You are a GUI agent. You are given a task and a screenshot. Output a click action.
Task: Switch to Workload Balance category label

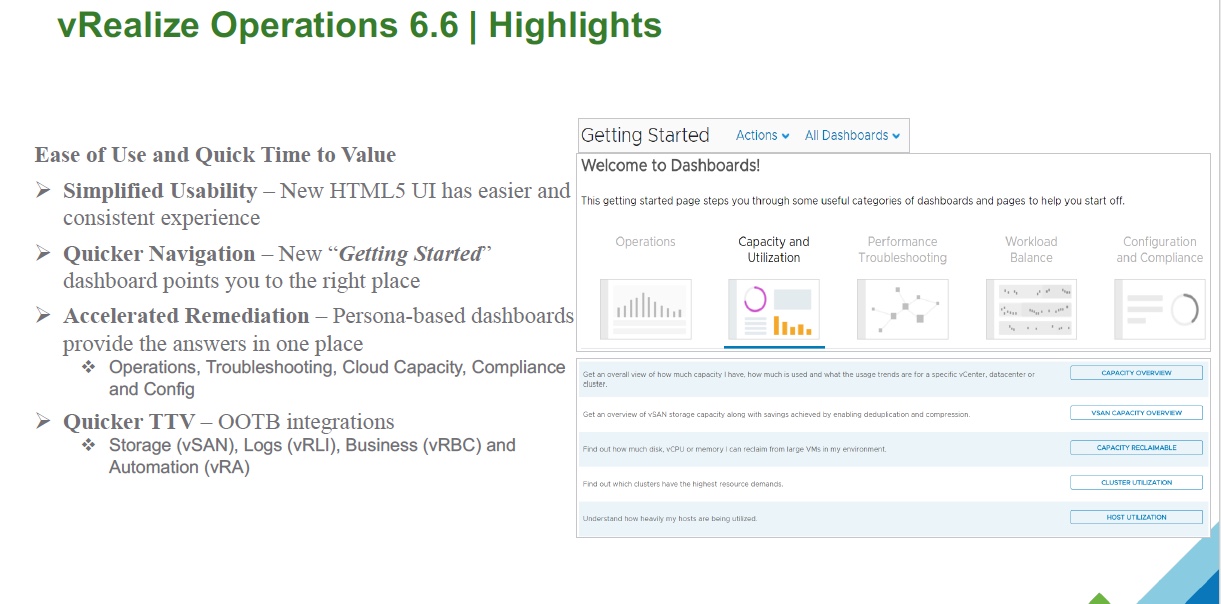tap(1031, 249)
